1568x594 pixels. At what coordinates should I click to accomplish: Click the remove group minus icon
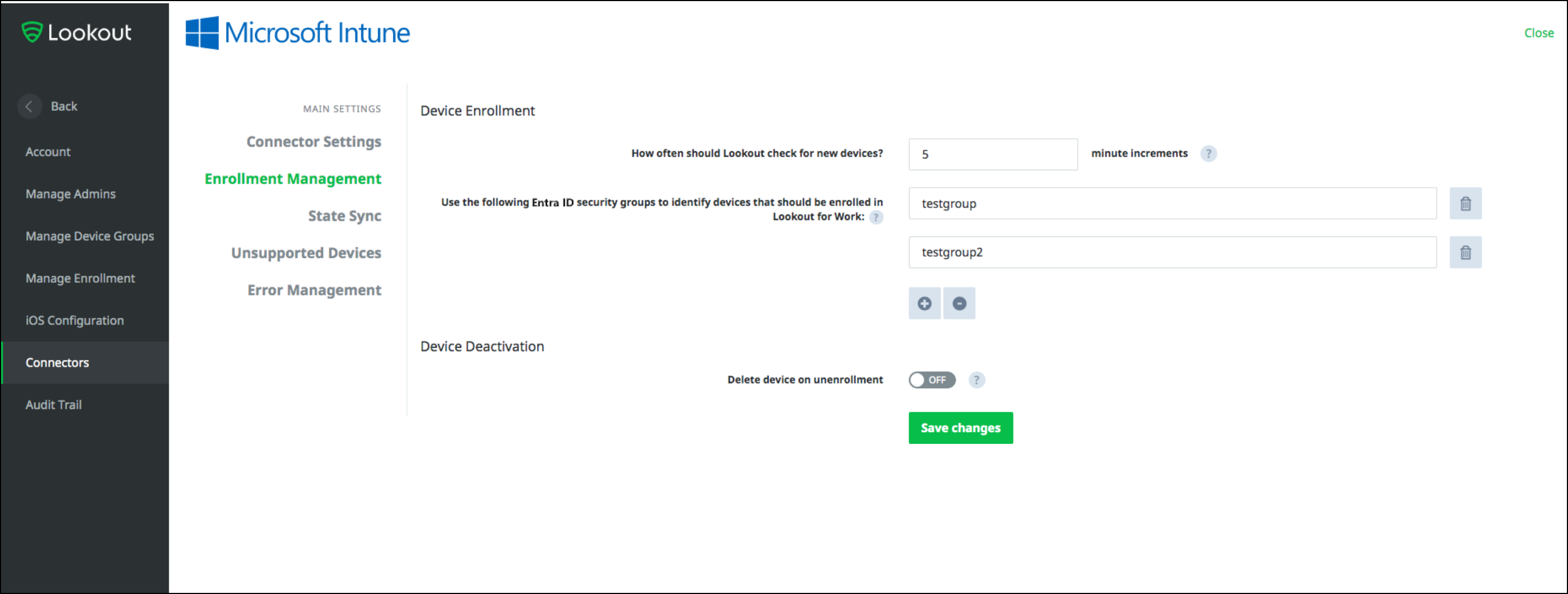tap(958, 303)
